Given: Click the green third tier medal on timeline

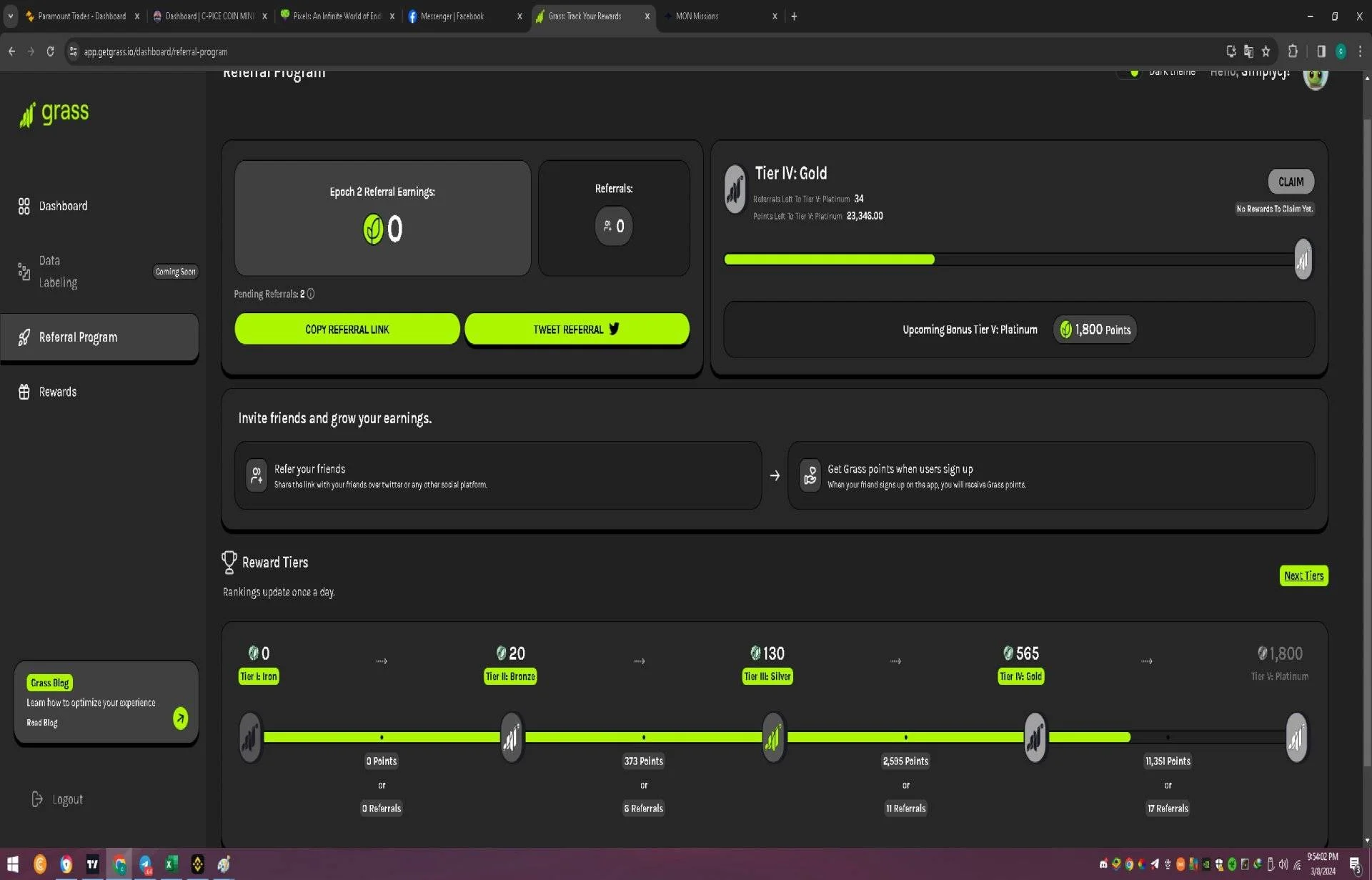Looking at the screenshot, I should point(773,737).
